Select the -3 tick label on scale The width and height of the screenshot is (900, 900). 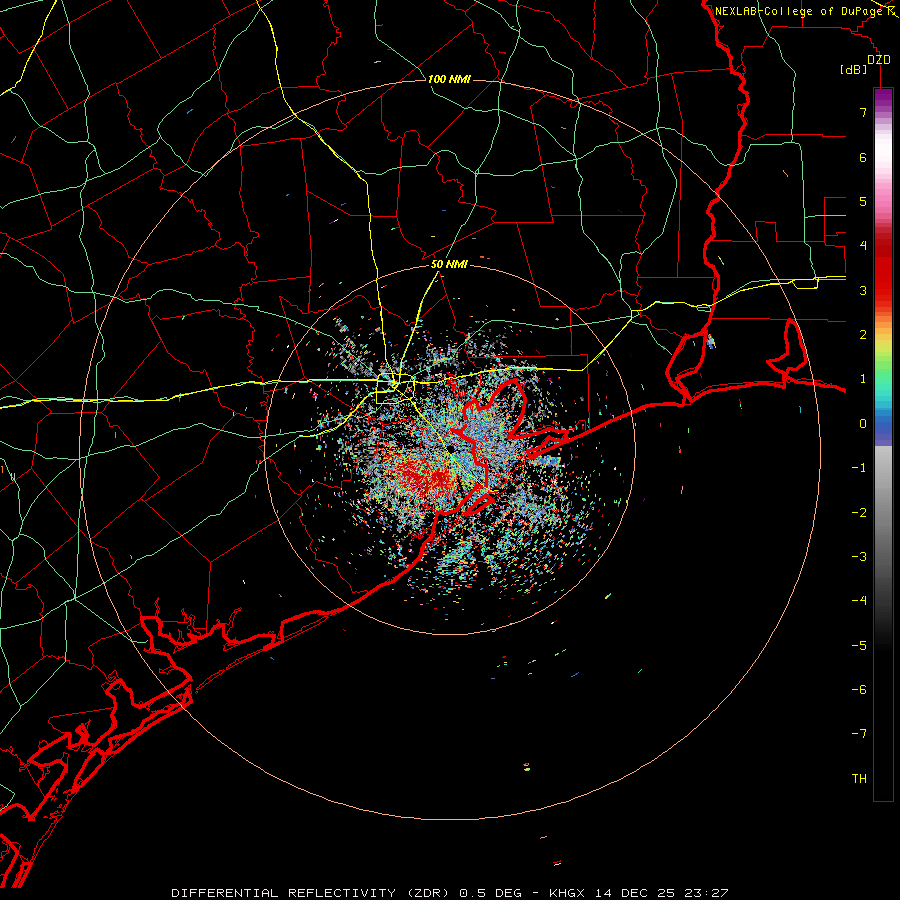(859, 557)
